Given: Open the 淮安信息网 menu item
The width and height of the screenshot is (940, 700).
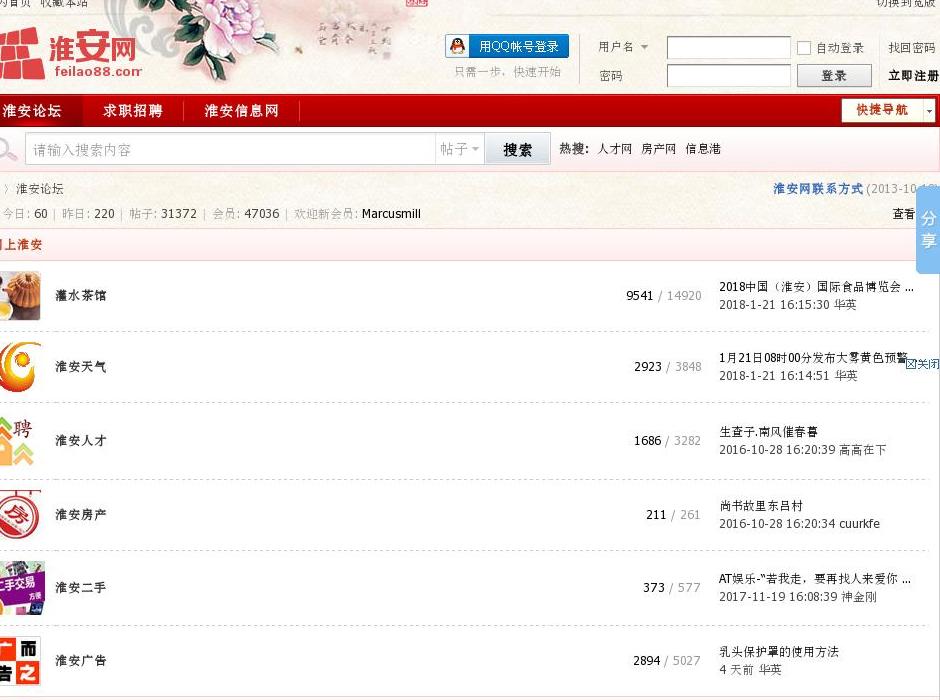Looking at the screenshot, I should coord(240,111).
